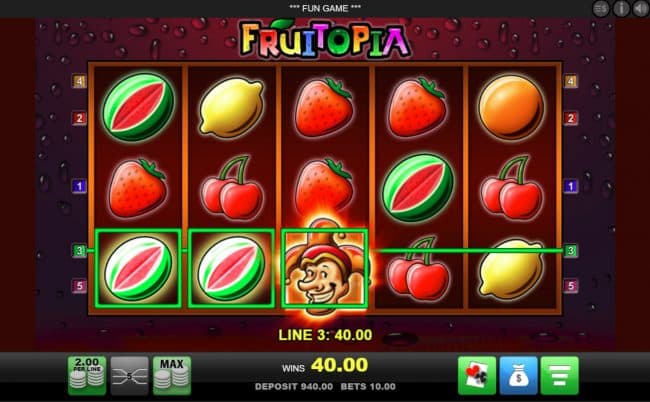Click left payline 2 marker
The image size is (650, 402).
(x=79, y=118)
